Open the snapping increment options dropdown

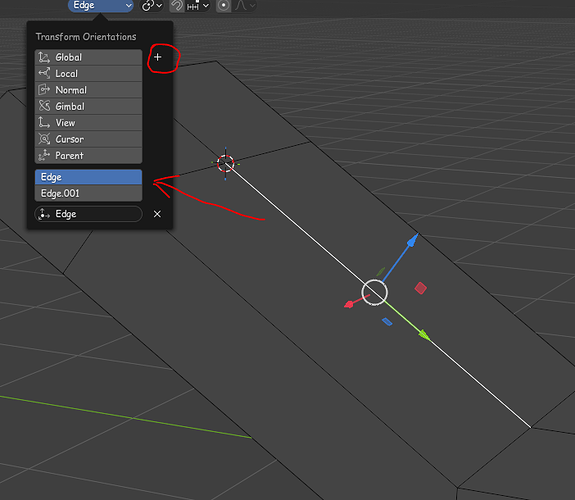click(198, 6)
